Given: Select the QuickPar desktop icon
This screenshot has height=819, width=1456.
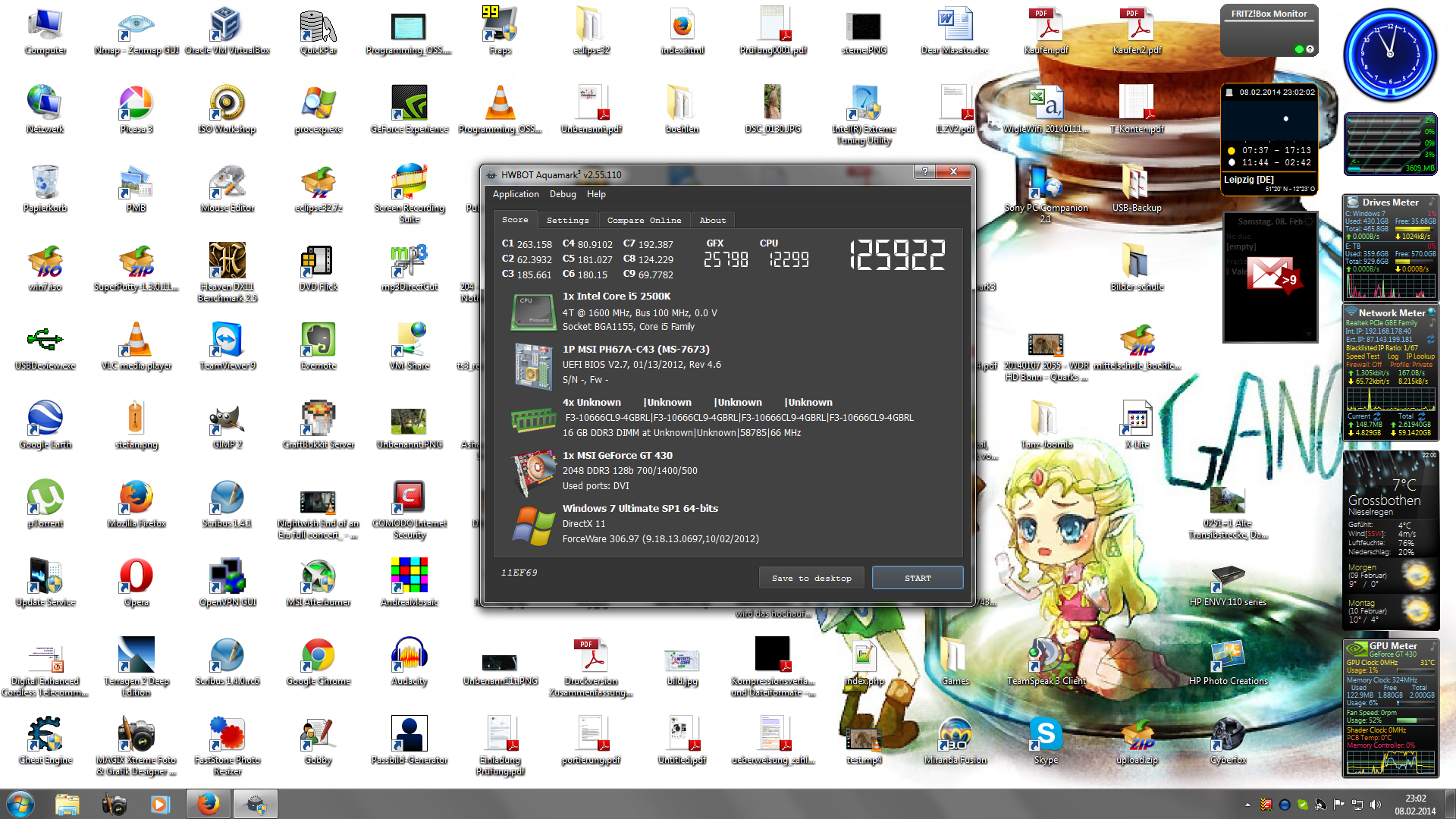Looking at the screenshot, I should 318,33.
